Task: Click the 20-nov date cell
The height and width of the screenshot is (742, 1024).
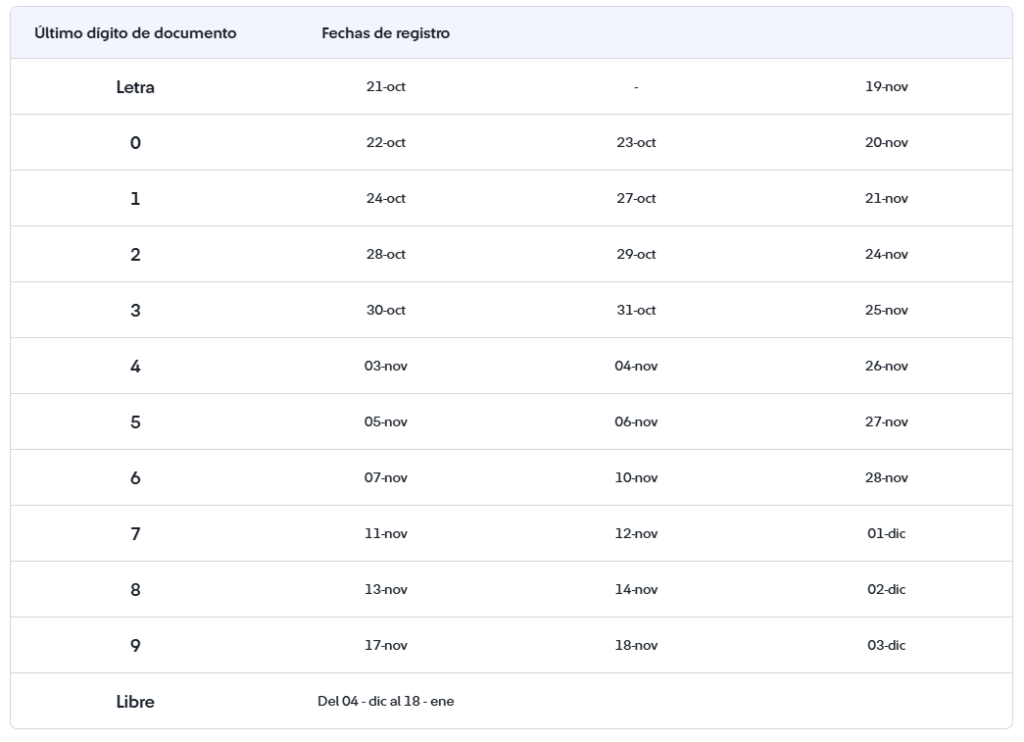Action: pos(886,143)
